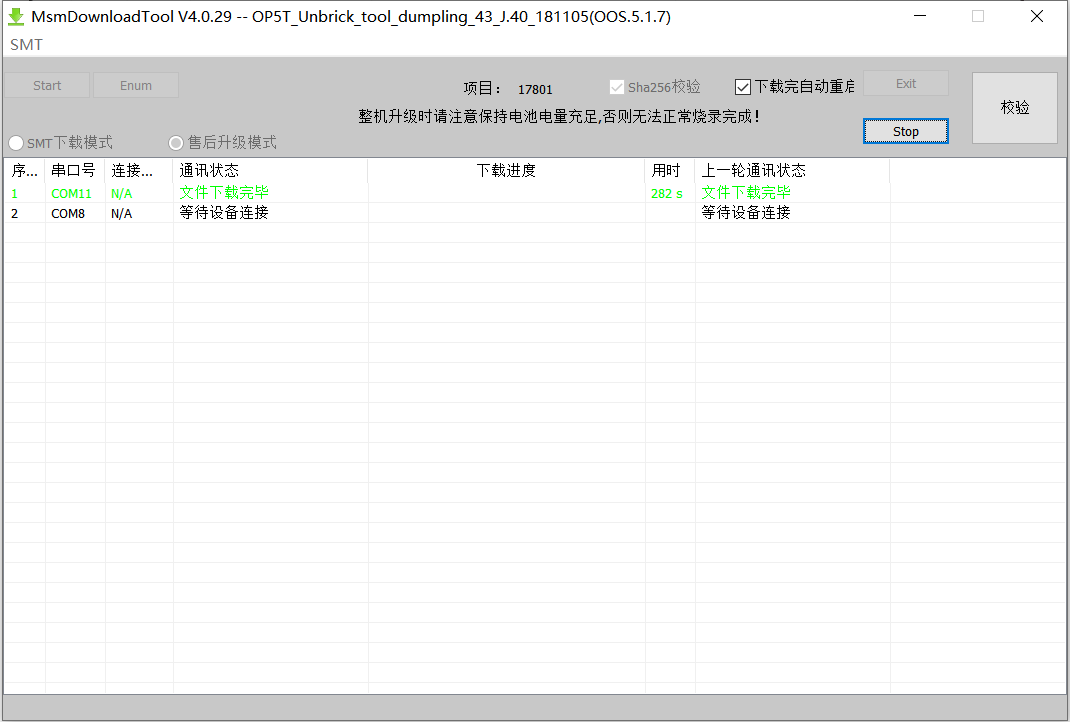Click the green 文件下载完毕 under 上一轮通讯状态
Screen dimensions: 1070x722
[x=746, y=193]
